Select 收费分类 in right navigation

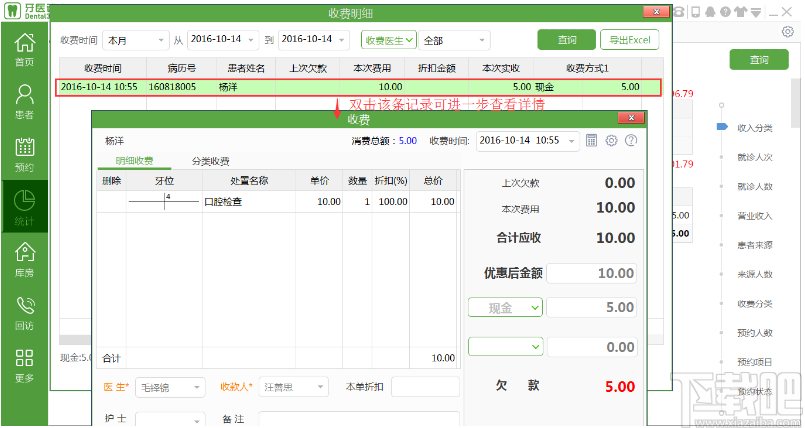755,303
